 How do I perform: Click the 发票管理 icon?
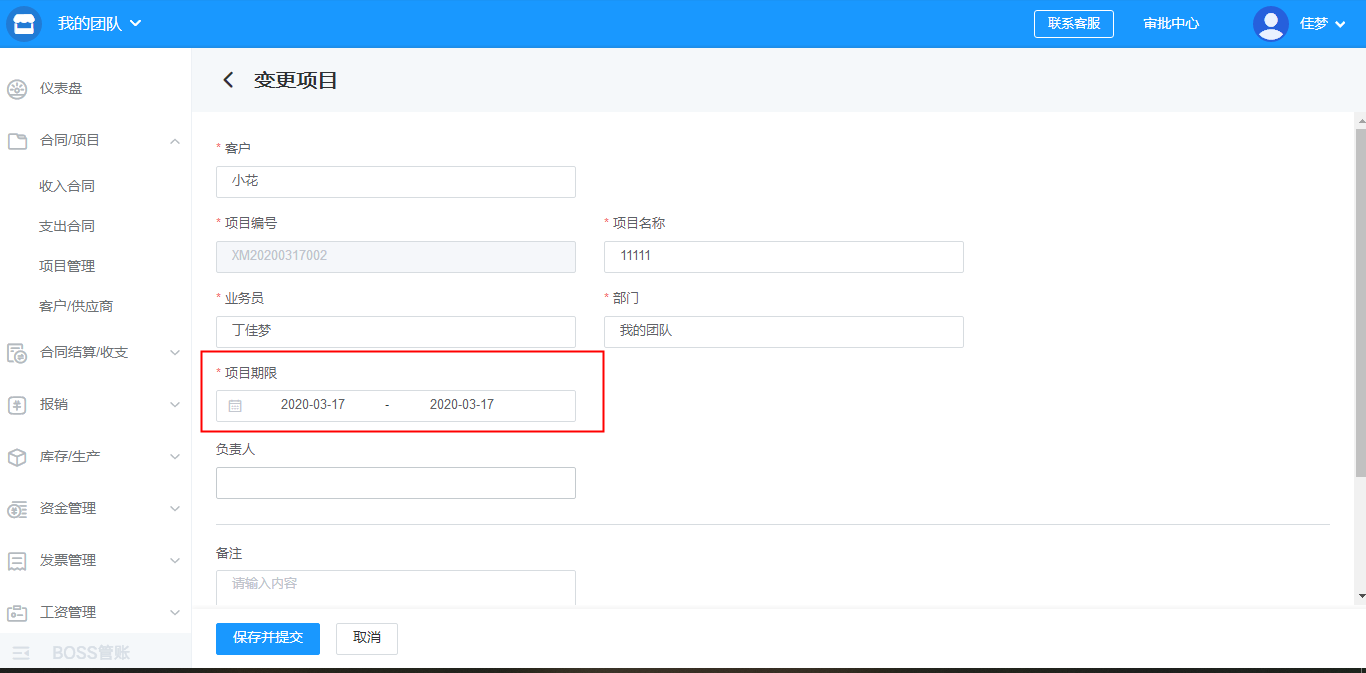(17, 561)
